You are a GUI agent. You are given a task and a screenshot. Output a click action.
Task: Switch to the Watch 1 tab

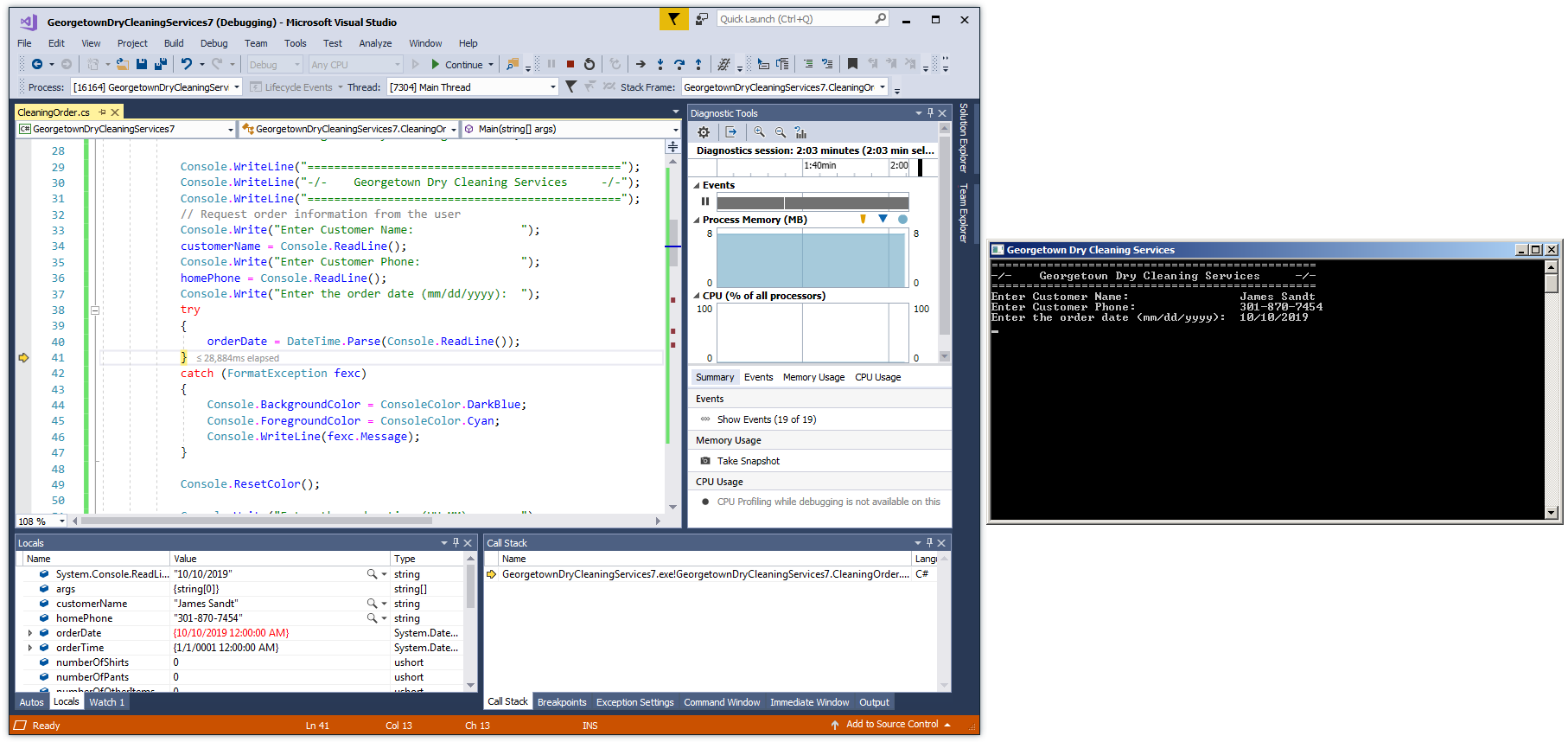(107, 702)
